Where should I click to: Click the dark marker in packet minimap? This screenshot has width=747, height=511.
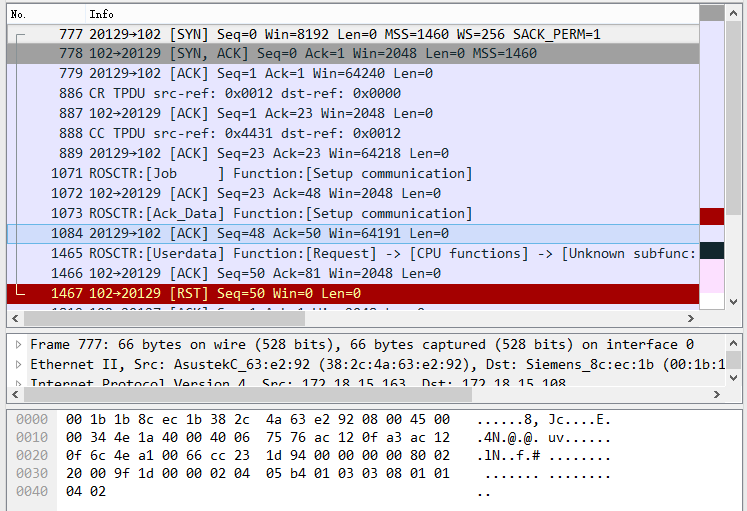tap(711, 251)
